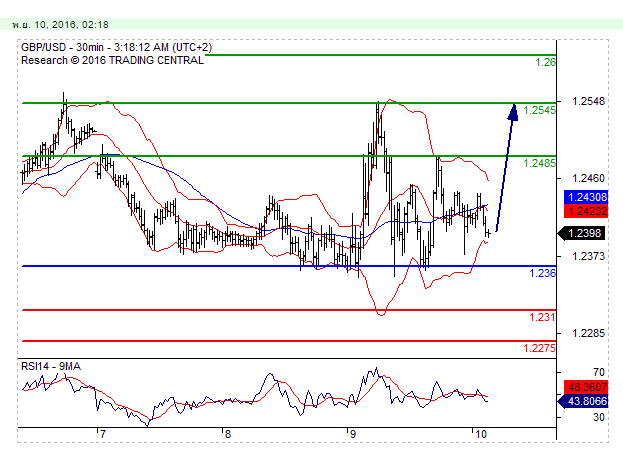Click the red 1.2275 support label
623x457 pixels.
540,348
